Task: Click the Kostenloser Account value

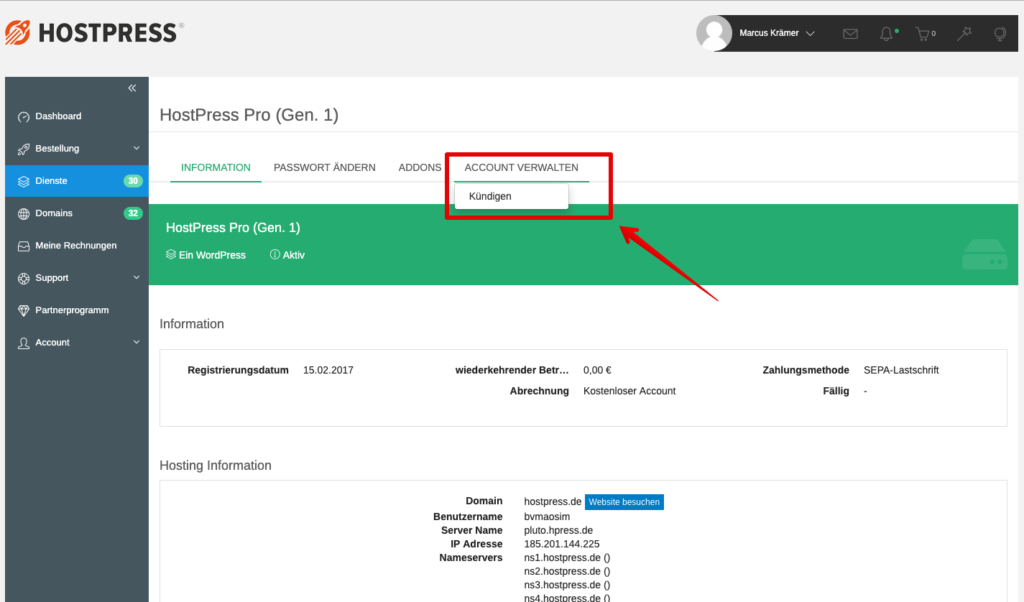Action: click(629, 390)
